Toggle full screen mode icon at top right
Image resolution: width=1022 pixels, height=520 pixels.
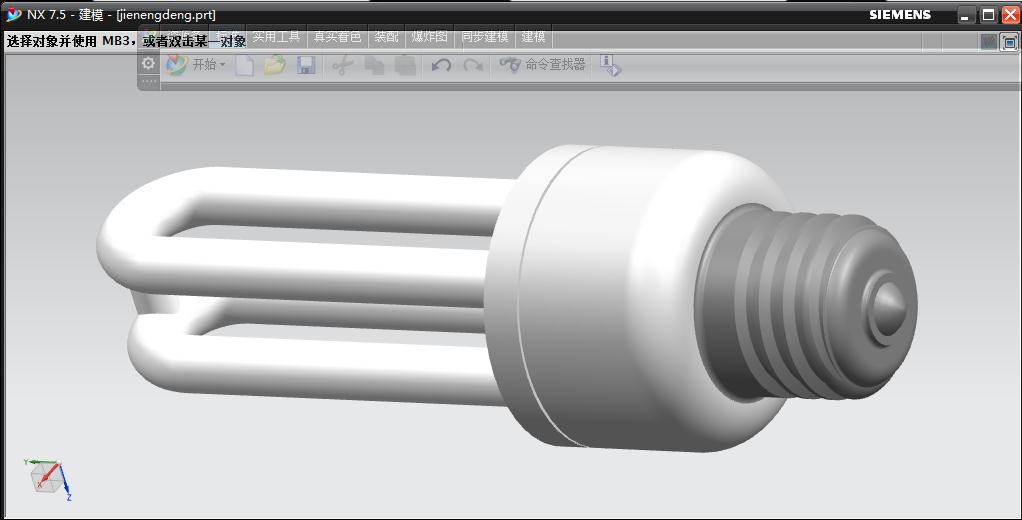point(1010,42)
